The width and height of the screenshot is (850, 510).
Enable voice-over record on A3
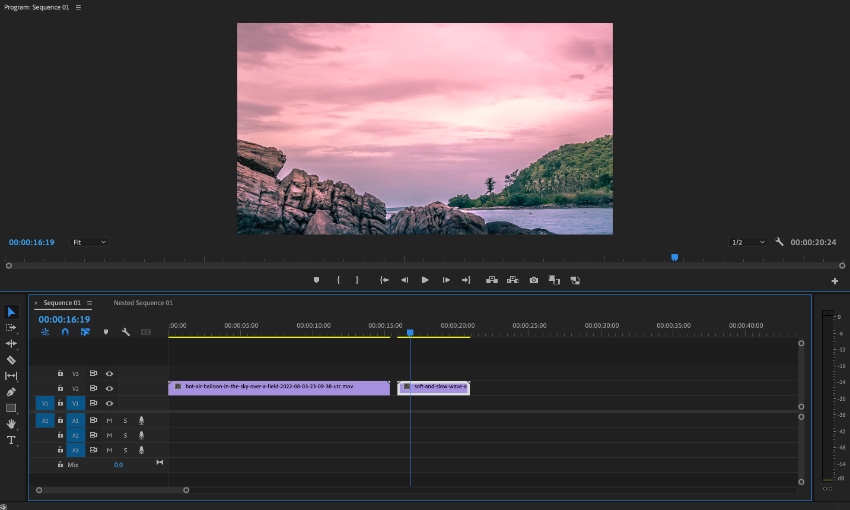(x=141, y=450)
